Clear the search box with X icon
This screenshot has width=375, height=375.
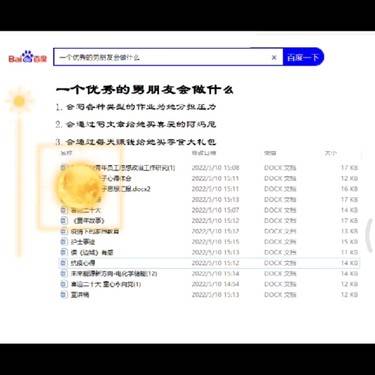274,57
